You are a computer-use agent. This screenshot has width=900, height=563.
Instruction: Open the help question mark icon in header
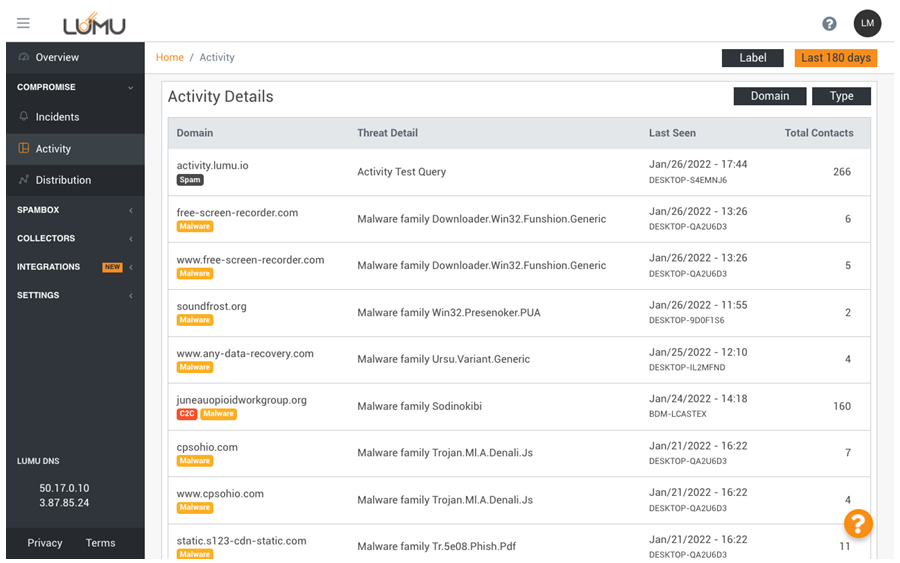click(829, 24)
